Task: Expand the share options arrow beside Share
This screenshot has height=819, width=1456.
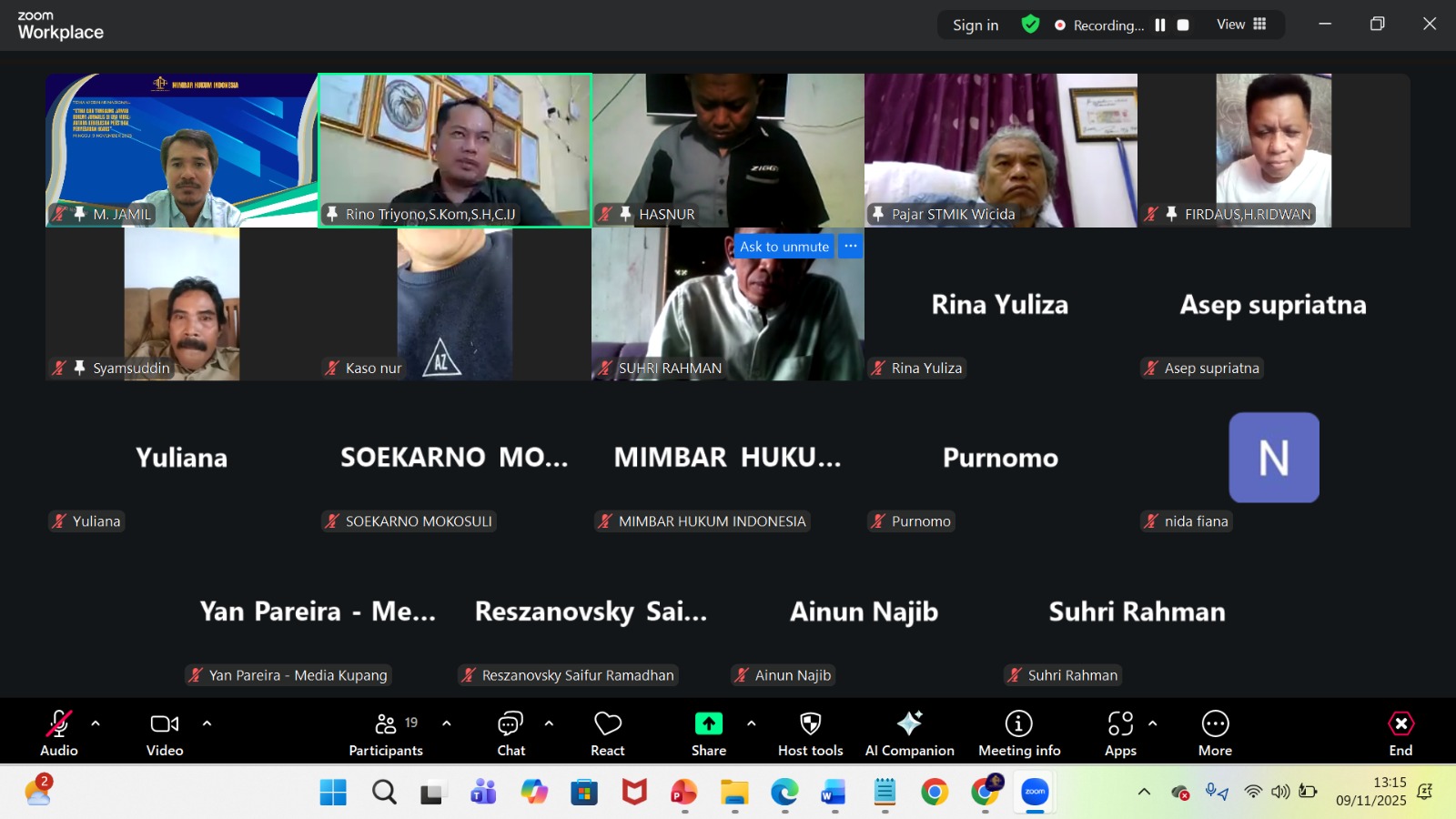Action: coord(751,723)
